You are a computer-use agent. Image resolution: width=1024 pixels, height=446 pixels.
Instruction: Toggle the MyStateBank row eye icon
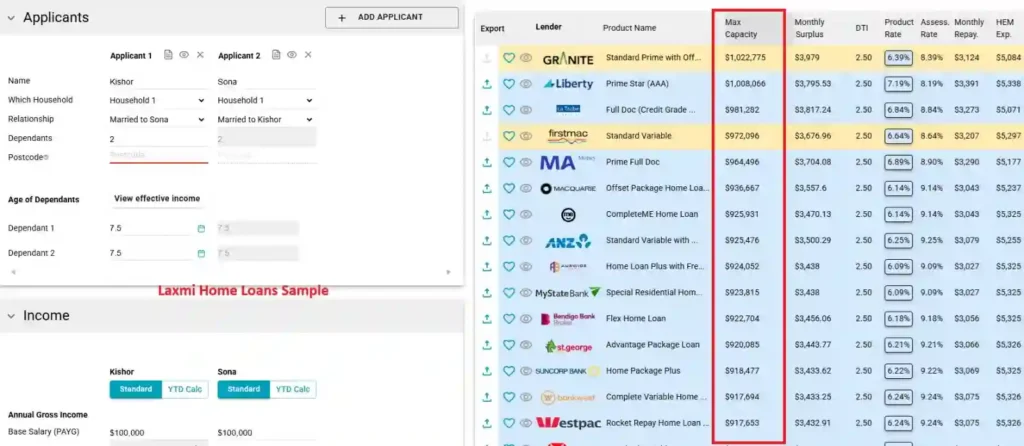[x=526, y=293]
